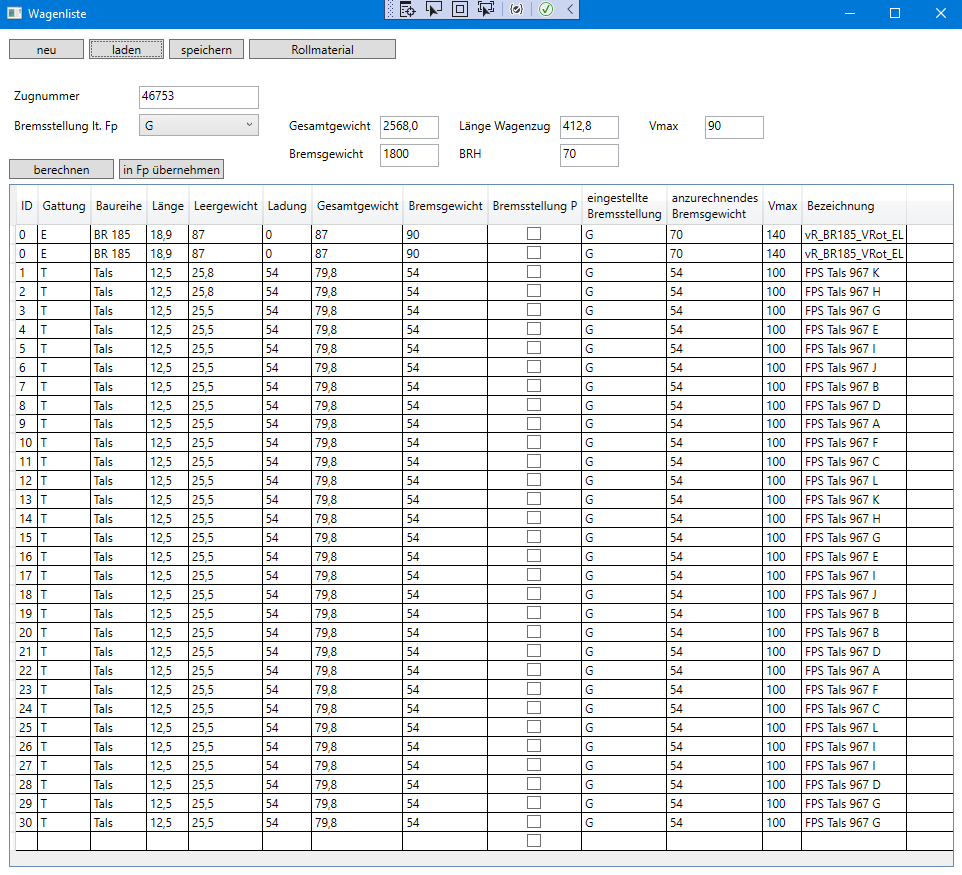Screen dimensions: 962x875
Task: Activate the Select Element cursor tool
Action: 434,9
